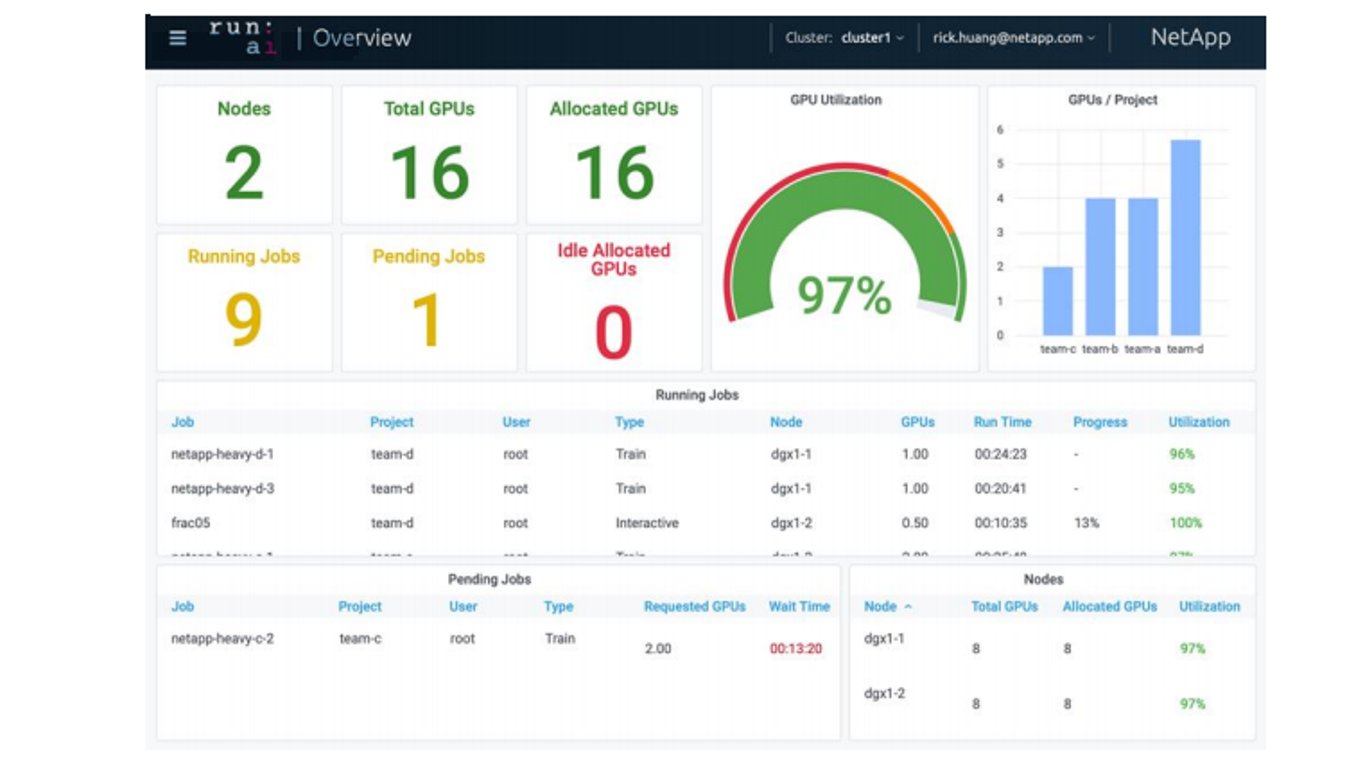The height and width of the screenshot is (768, 1372).
Task: Click the Interactive type cell
Action: coord(647,523)
